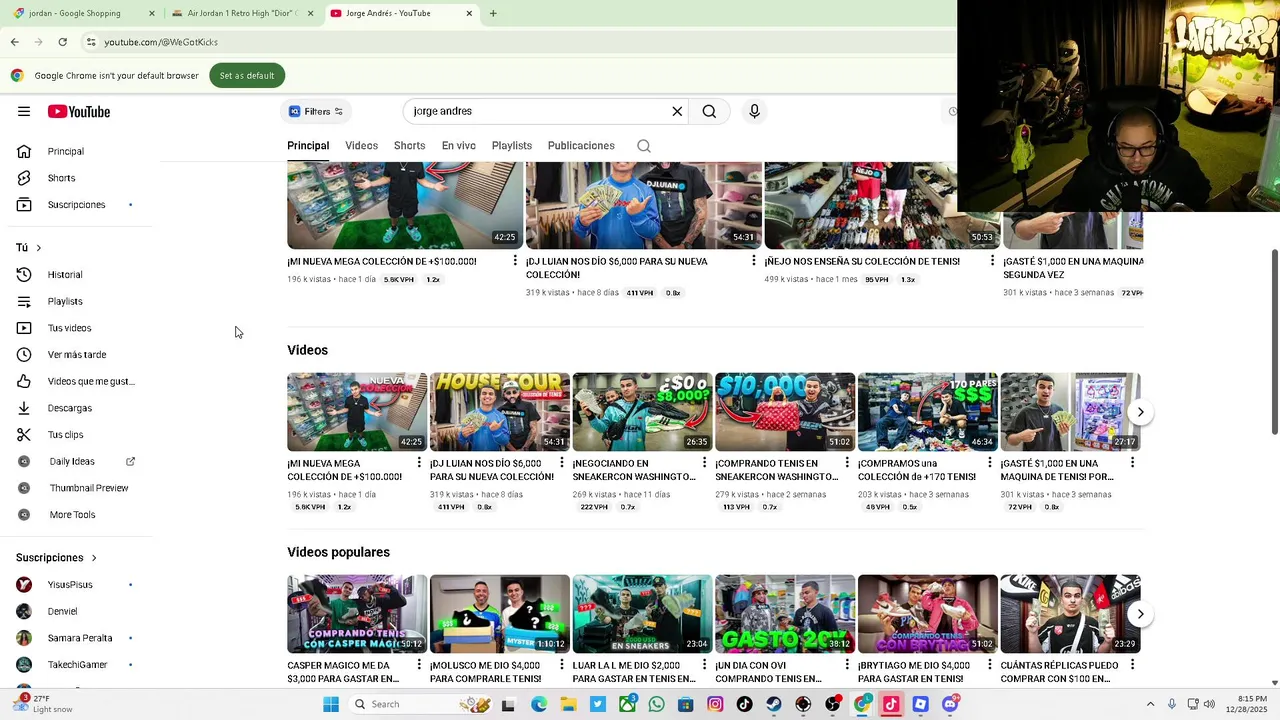Click the Chrome address bar URL
The width and height of the screenshot is (1280, 720).
[161, 42]
